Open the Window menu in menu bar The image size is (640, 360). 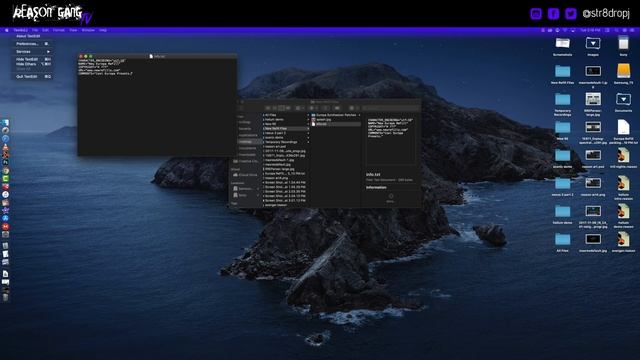[x=88, y=30]
